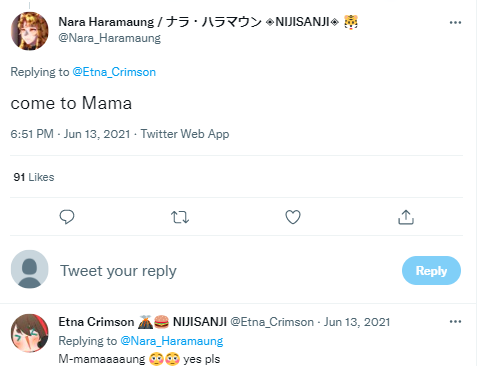Open more options on Nara's tweet
This screenshot has height=366, width=480.
455,23
